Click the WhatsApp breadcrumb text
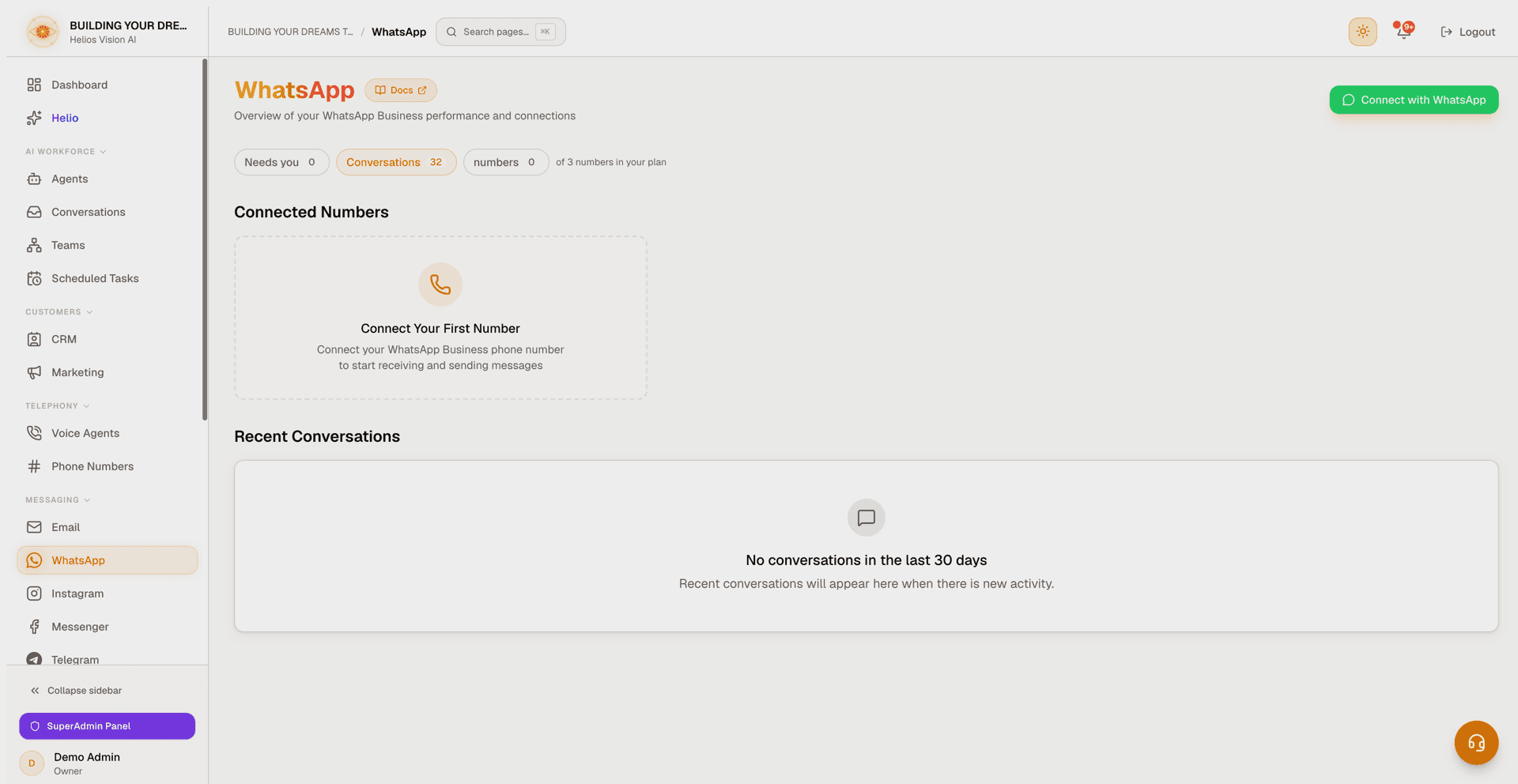Viewport: 1518px width, 784px height. (x=398, y=32)
